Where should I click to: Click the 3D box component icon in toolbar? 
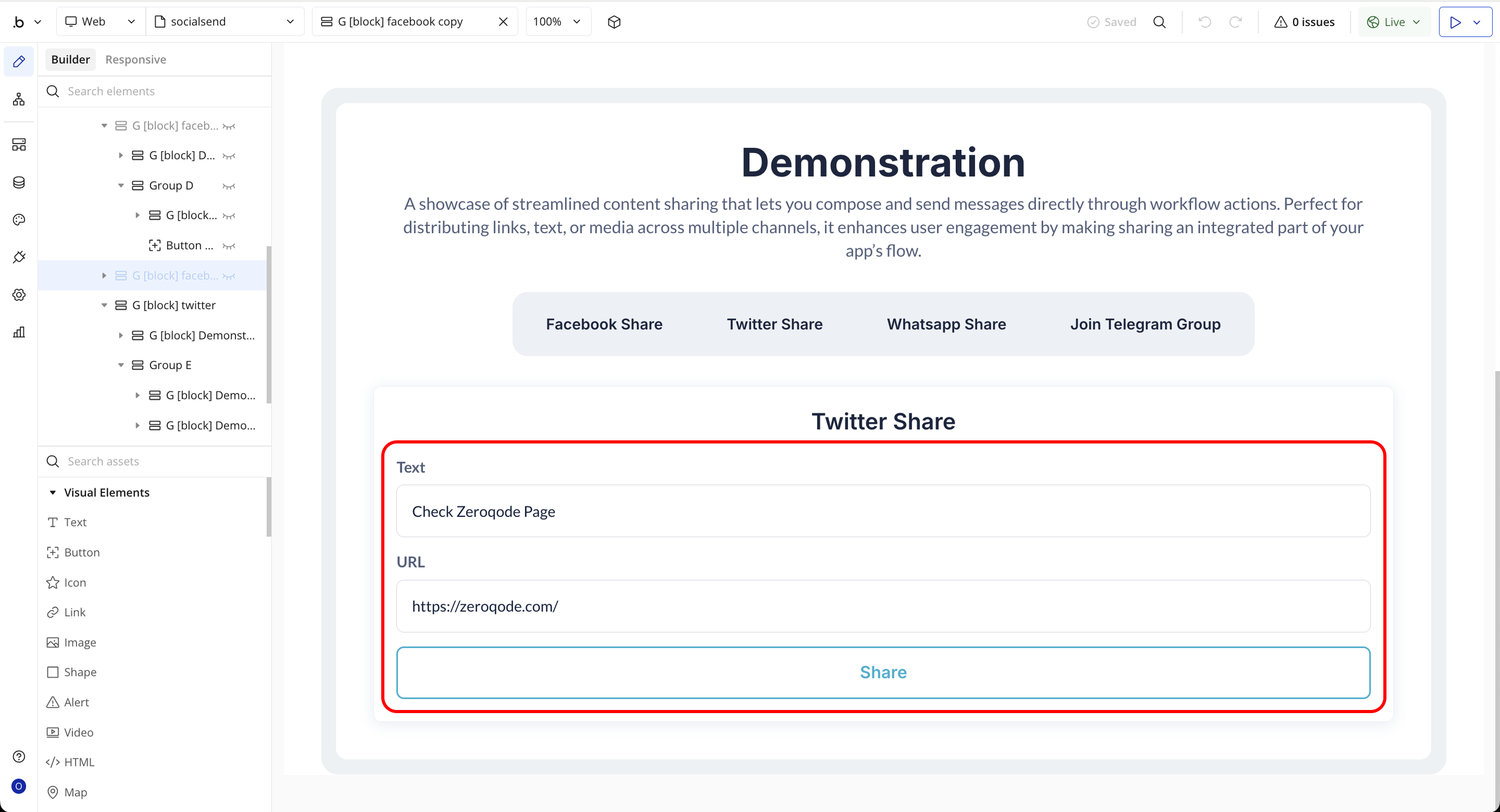pos(614,21)
